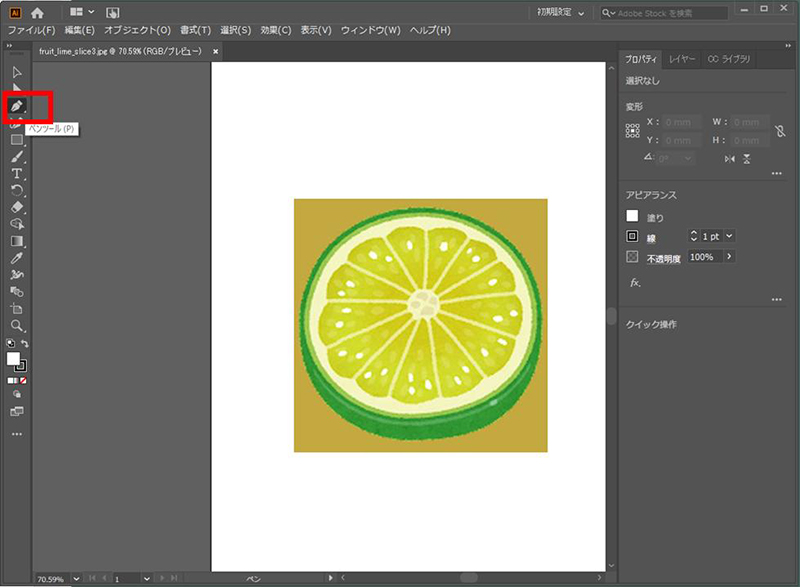Toggle the constrain width and height link

tap(779, 130)
